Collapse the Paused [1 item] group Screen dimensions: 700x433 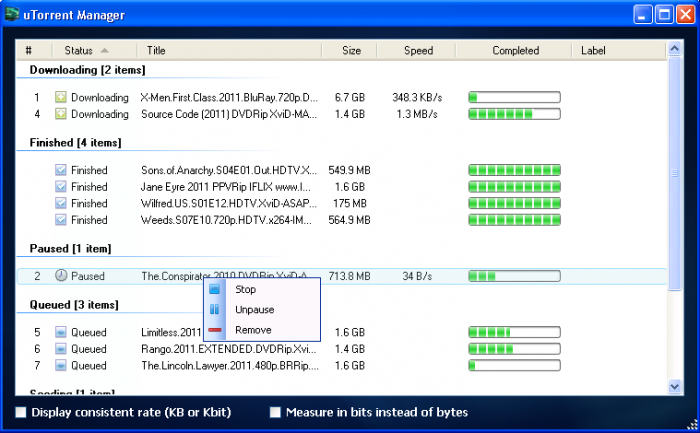(70, 249)
